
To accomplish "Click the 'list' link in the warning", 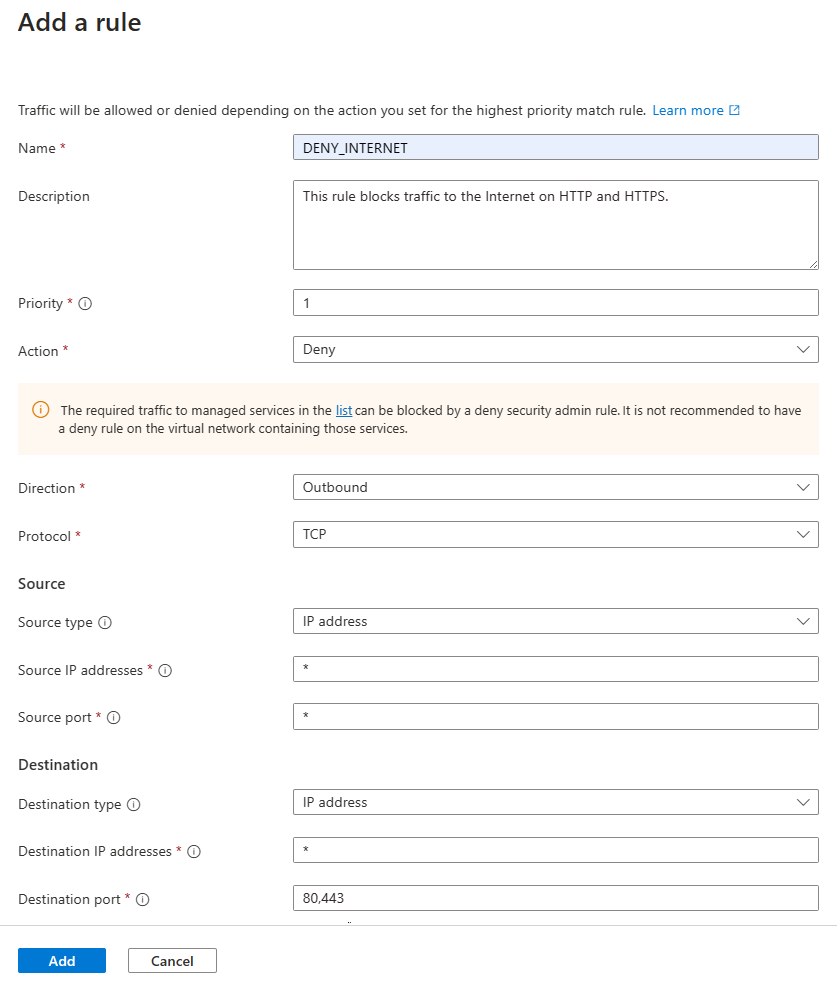I will [344, 410].
